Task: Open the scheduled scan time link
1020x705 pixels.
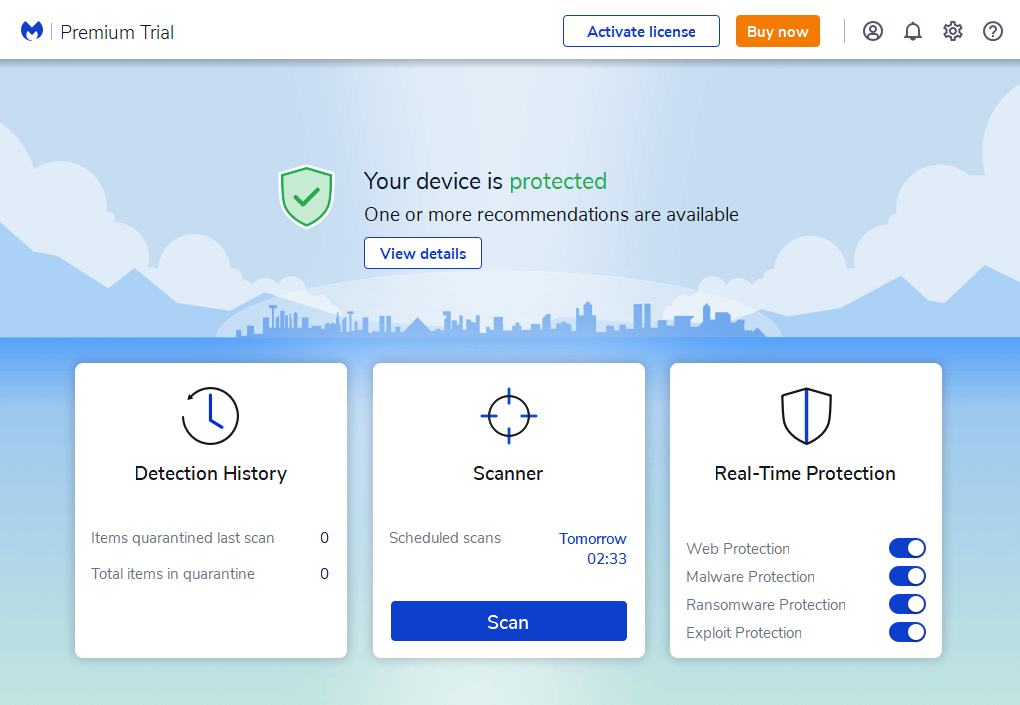Action: (593, 548)
